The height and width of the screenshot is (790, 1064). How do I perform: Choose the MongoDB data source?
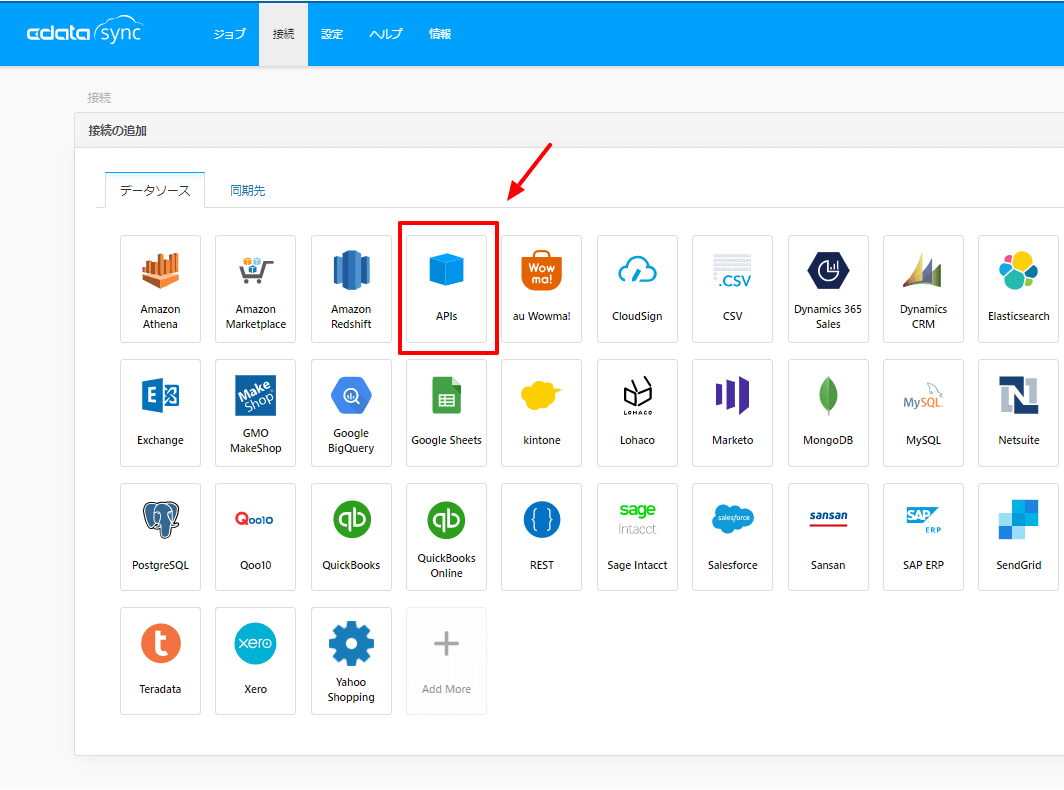[828, 413]
